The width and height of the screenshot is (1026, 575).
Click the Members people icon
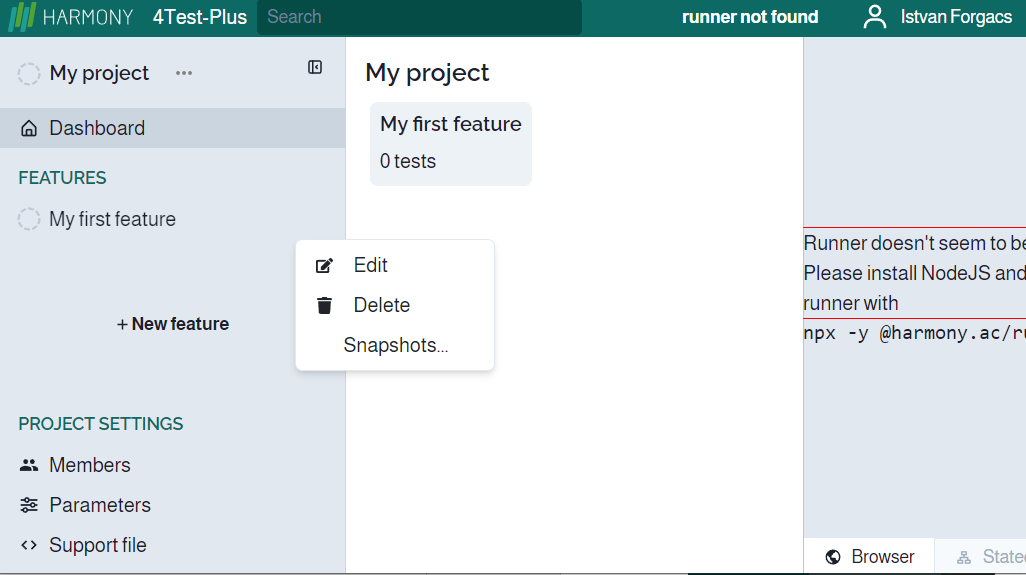pos(29,465)
